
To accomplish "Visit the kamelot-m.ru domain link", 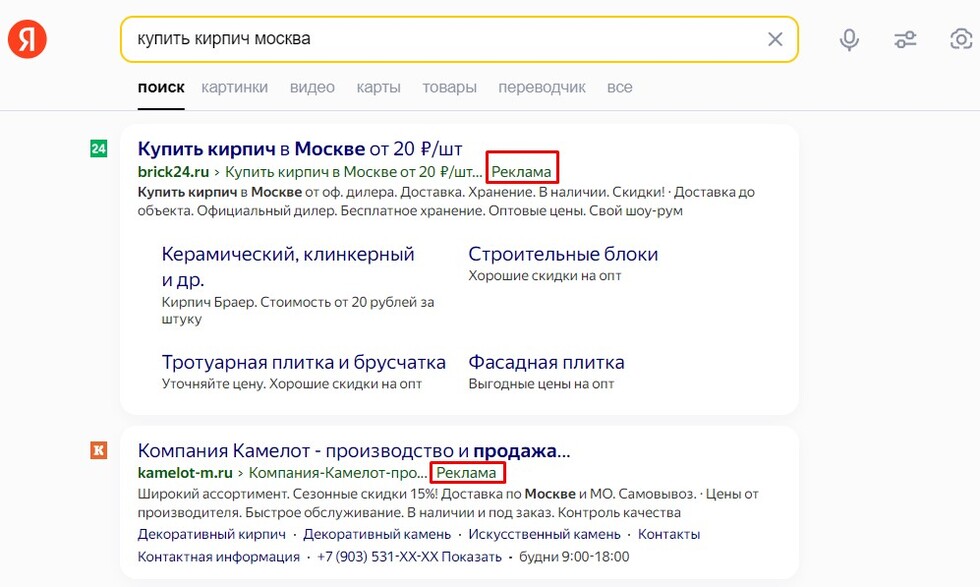I will tap(185, 473).
